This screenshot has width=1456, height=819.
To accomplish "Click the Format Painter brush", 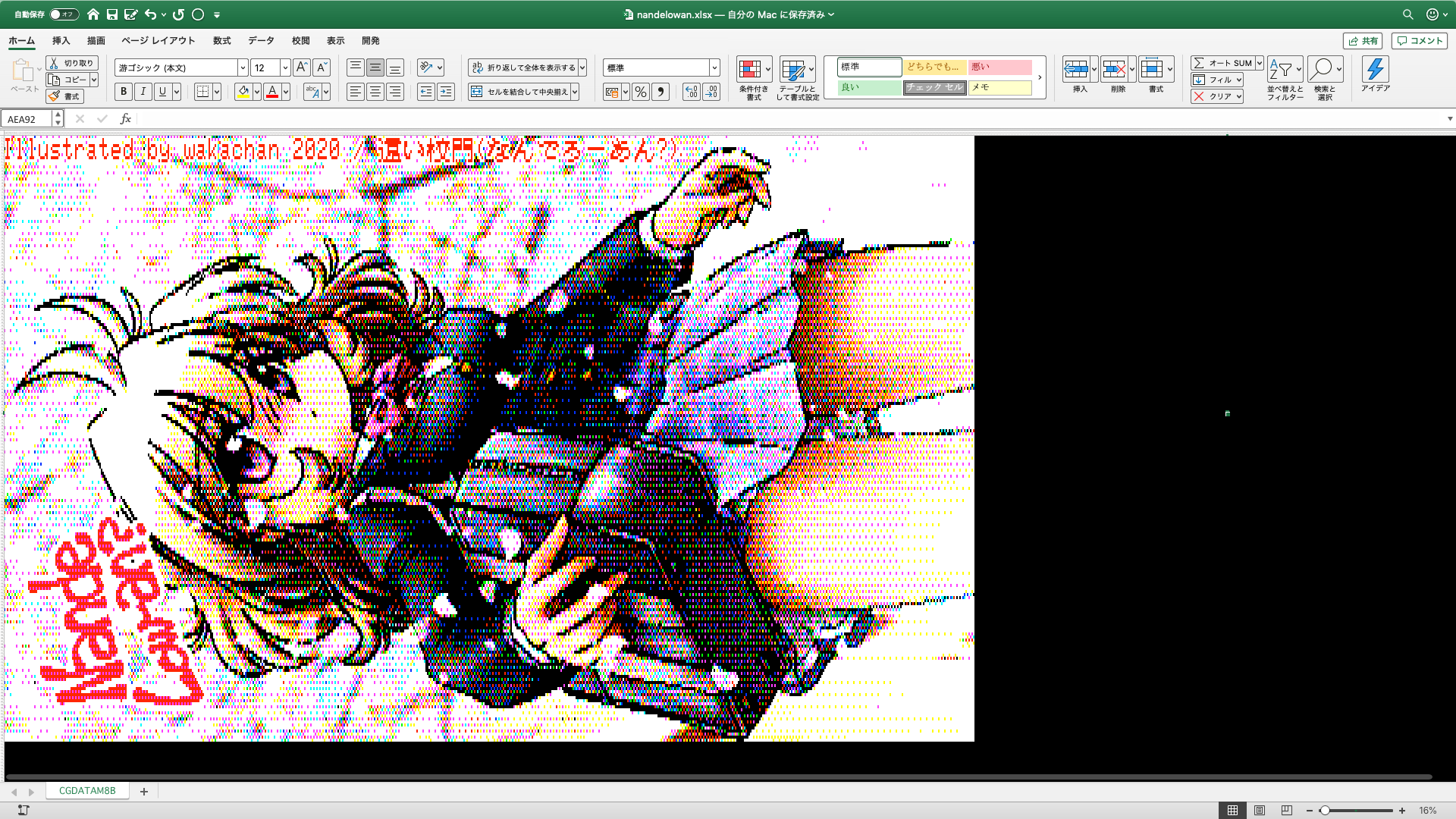I will pyautogui.click(x=64, y=96).
